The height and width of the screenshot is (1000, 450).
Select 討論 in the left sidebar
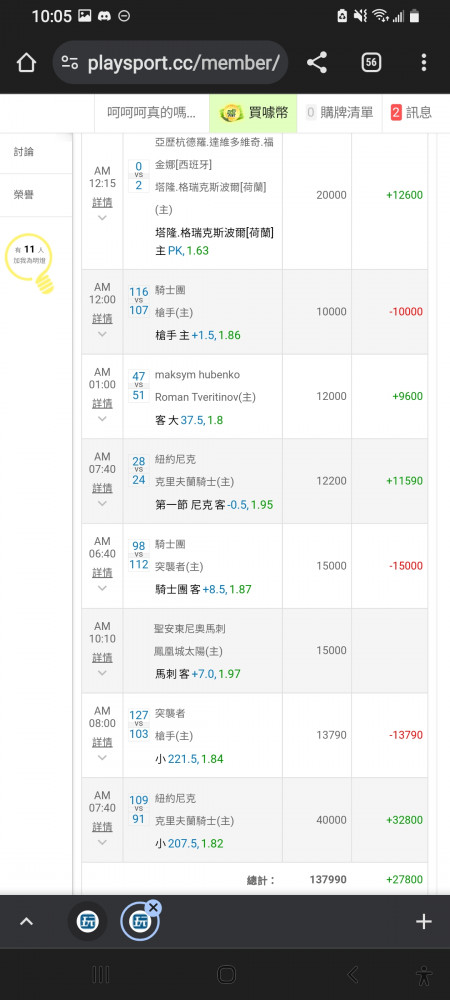pyautogui.click(x=24, y=152)
